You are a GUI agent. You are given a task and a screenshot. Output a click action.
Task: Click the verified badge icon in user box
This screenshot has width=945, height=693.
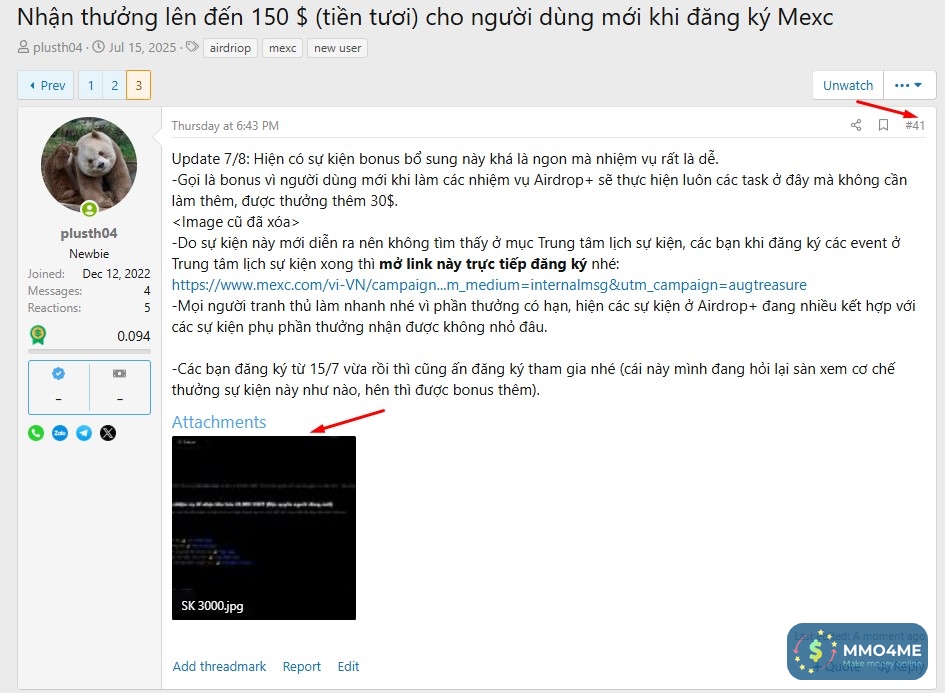click(58, 374)
